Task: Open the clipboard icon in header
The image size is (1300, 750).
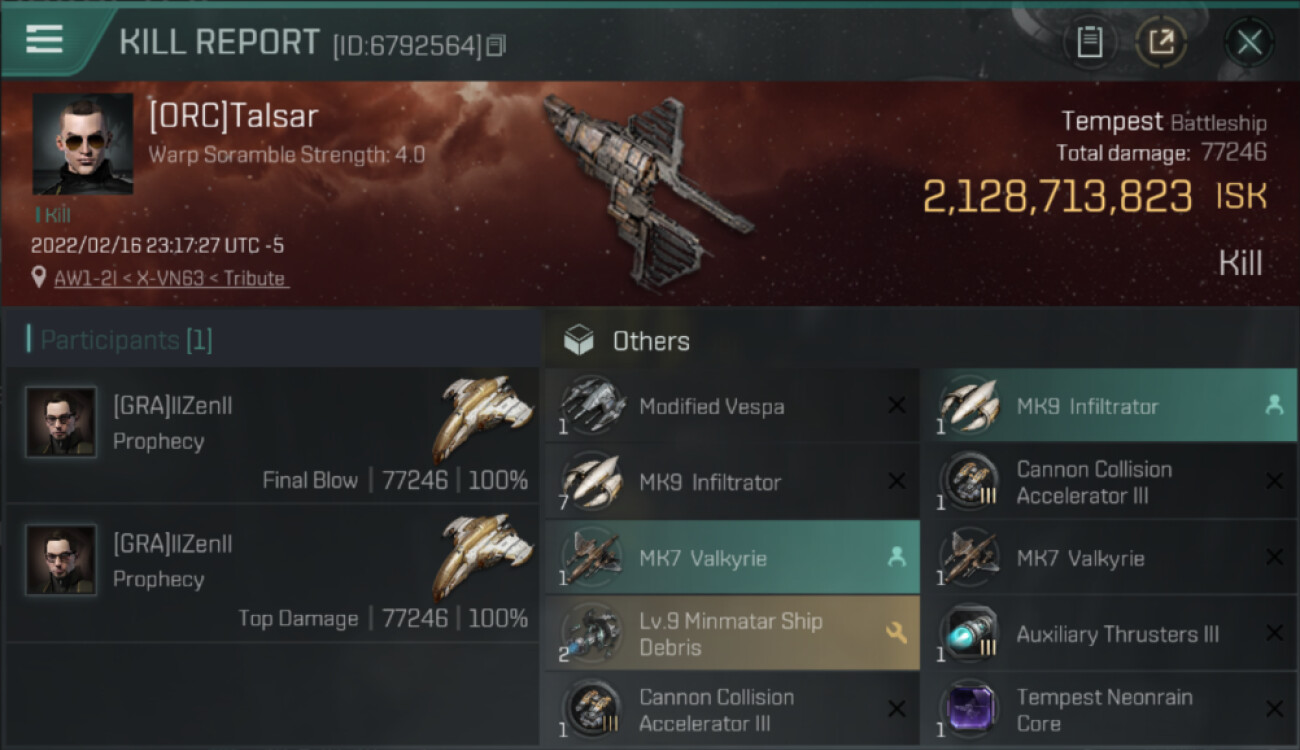Action: point(1089,42)
